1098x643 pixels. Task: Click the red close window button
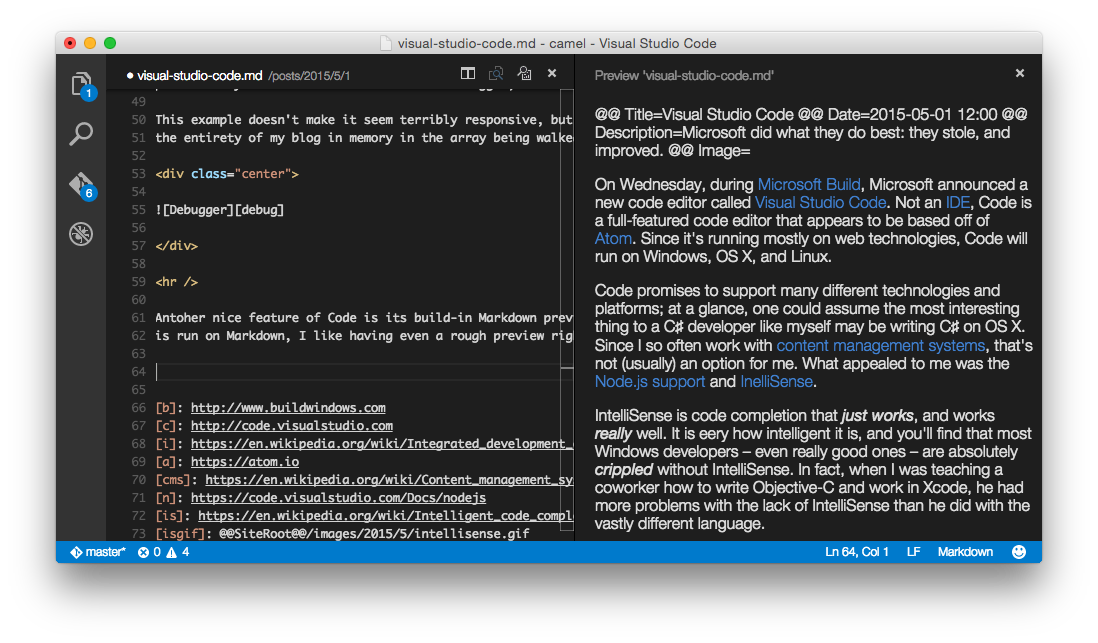click(70, 43)
